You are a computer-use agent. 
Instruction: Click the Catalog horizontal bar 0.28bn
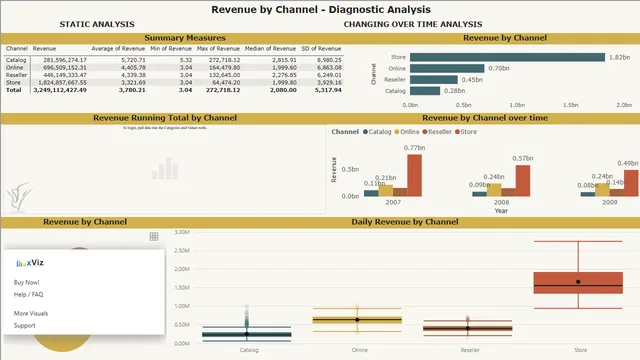(425, 91)
